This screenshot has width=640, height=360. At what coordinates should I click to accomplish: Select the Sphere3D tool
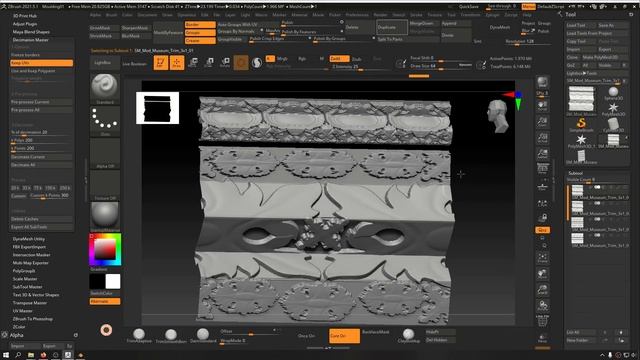click(x=613, y=93)
